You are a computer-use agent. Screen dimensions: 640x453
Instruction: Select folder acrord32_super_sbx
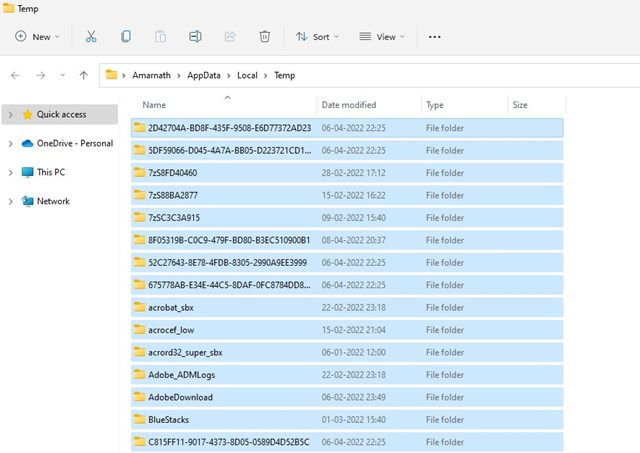tap(347, 352)
